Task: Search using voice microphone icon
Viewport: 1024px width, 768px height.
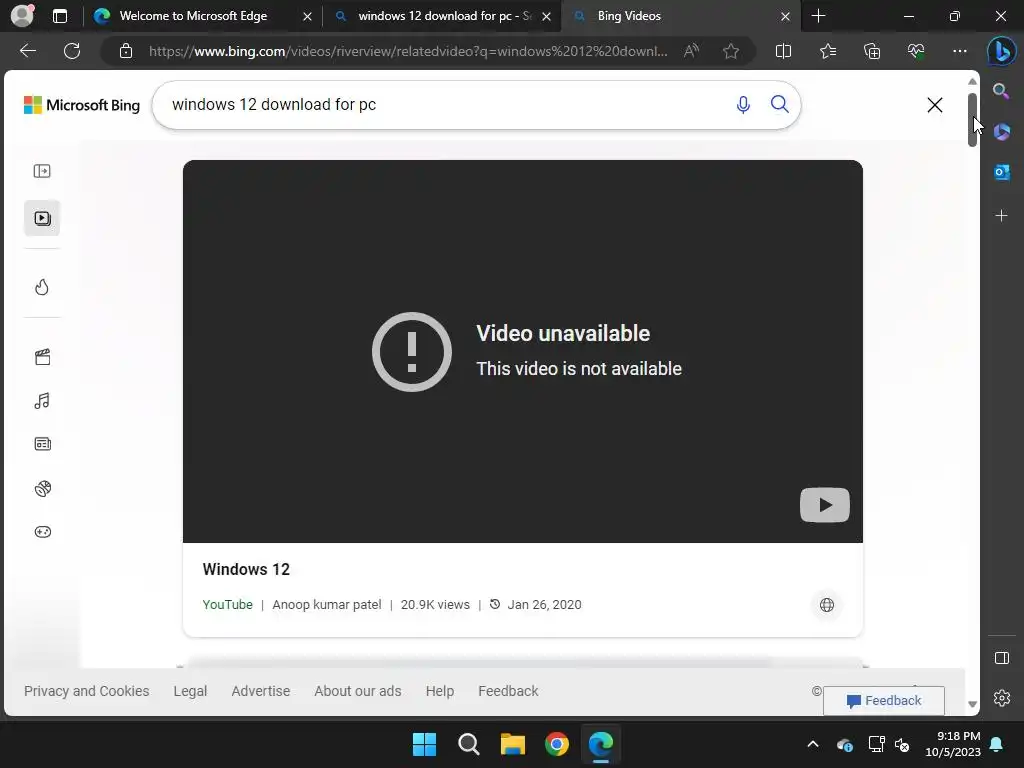Action: point(743,104)
